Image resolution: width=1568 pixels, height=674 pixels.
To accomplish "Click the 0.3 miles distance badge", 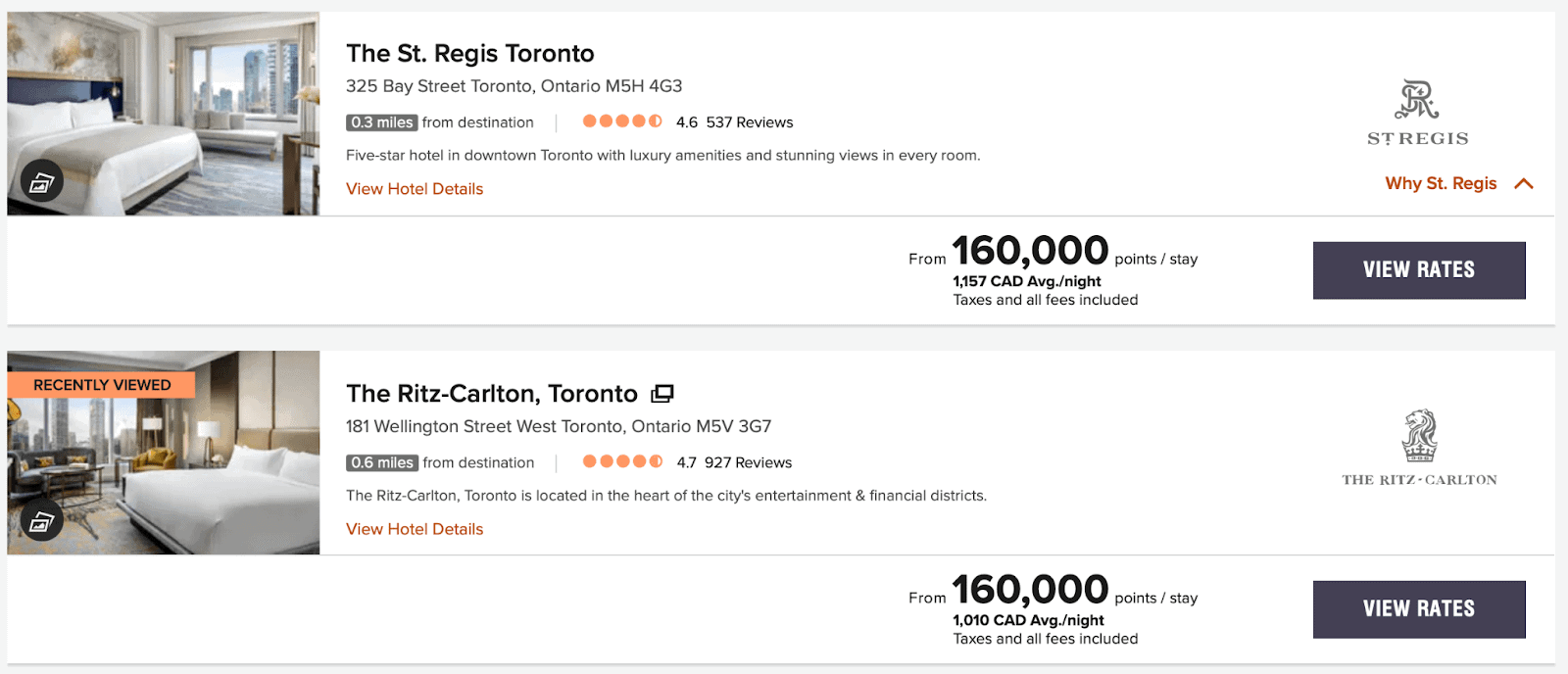I will [380, 122].
